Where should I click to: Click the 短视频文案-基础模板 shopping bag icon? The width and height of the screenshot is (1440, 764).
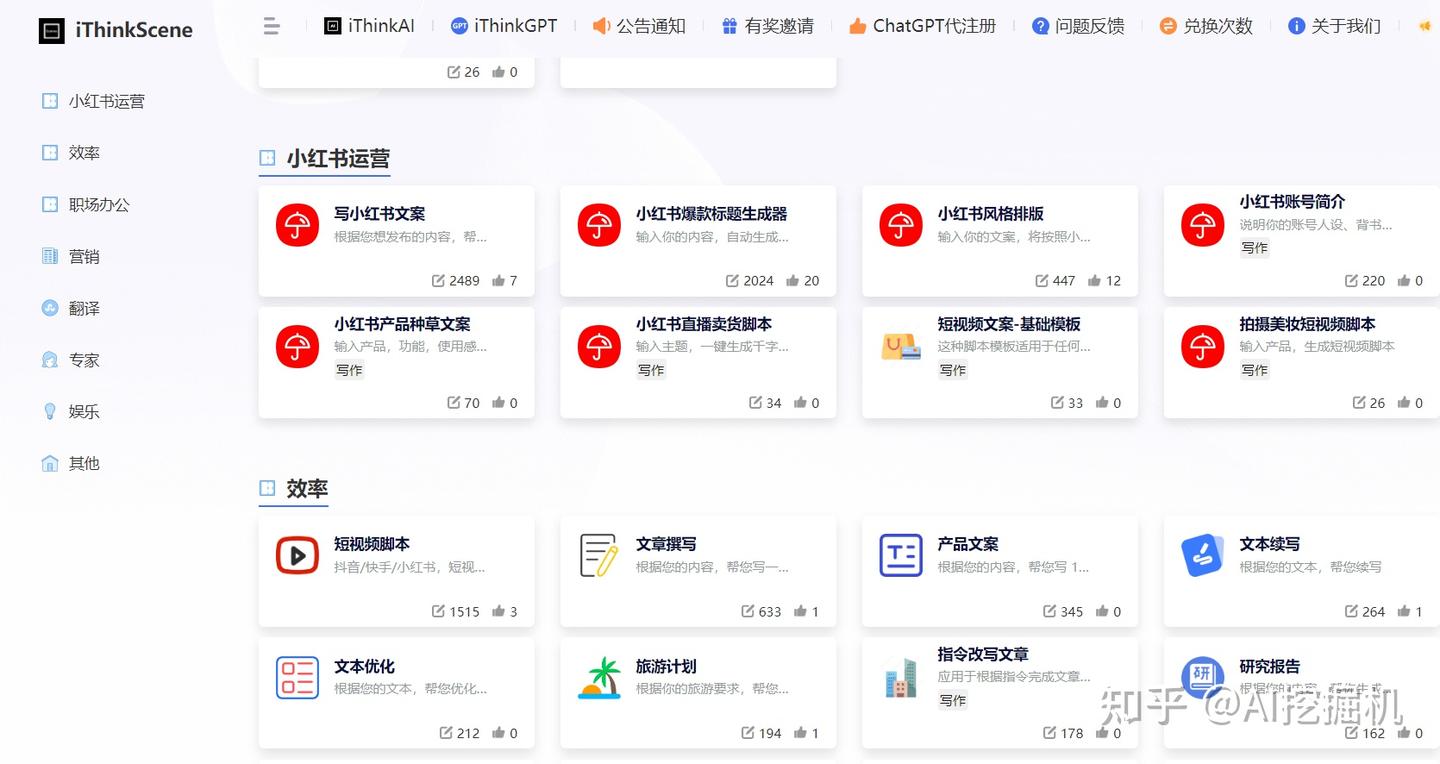[x=899, y=346]
